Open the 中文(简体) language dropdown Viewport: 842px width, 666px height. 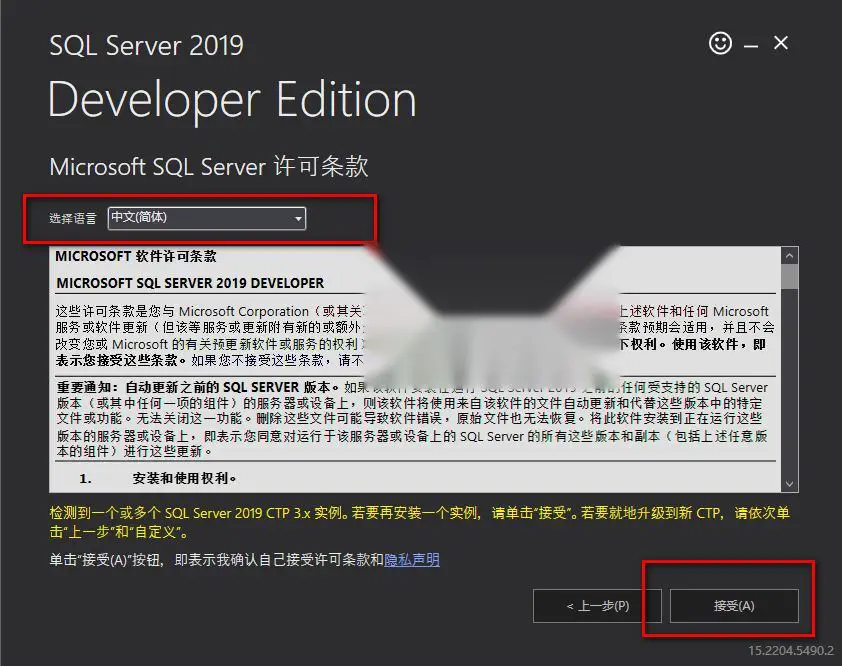click(x=207, y=218)
